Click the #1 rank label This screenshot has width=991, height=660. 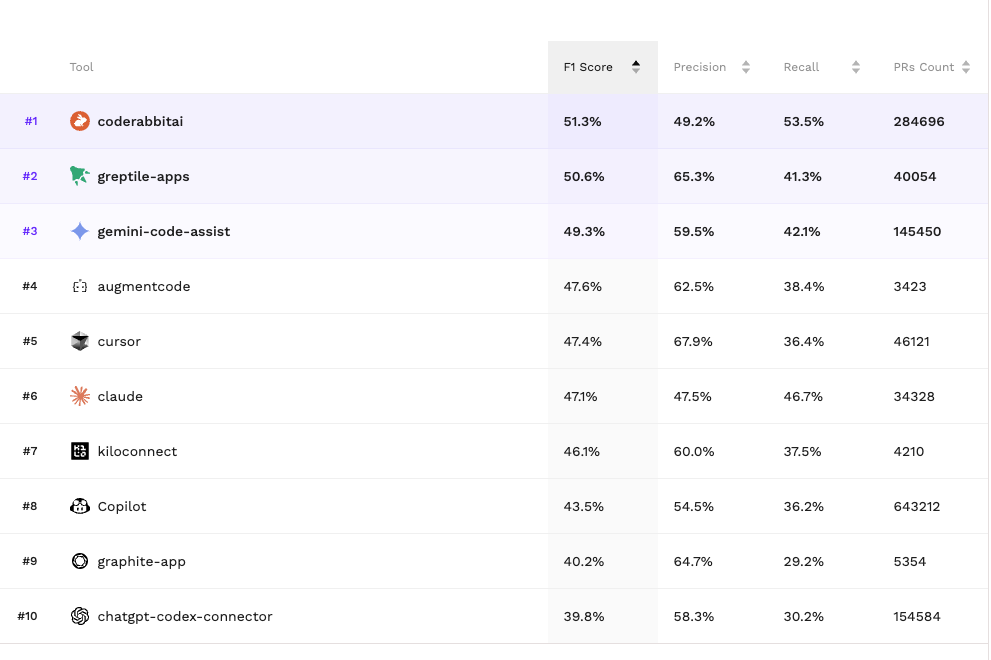(31, 120)
